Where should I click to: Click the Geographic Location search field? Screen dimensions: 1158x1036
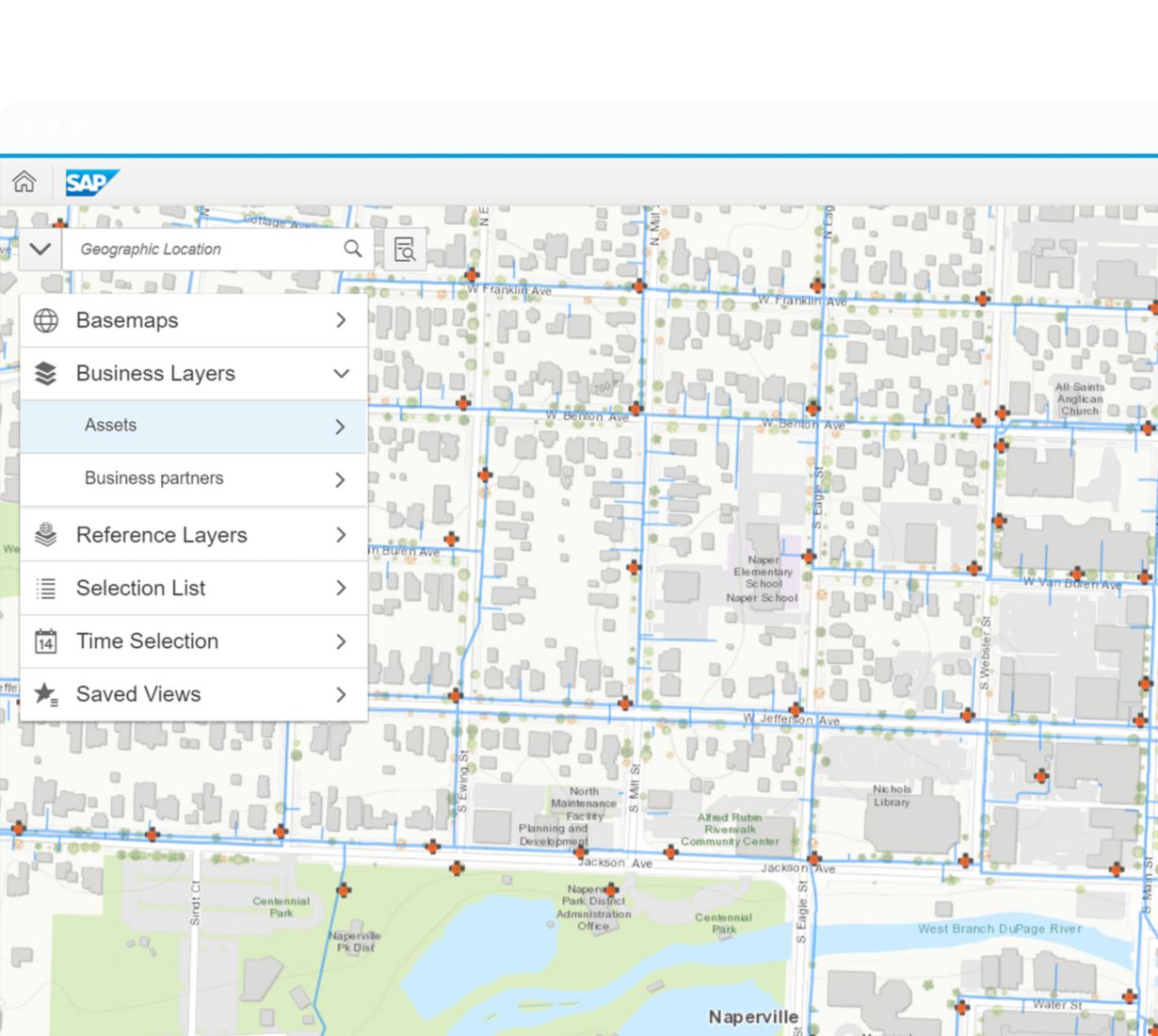202,250
